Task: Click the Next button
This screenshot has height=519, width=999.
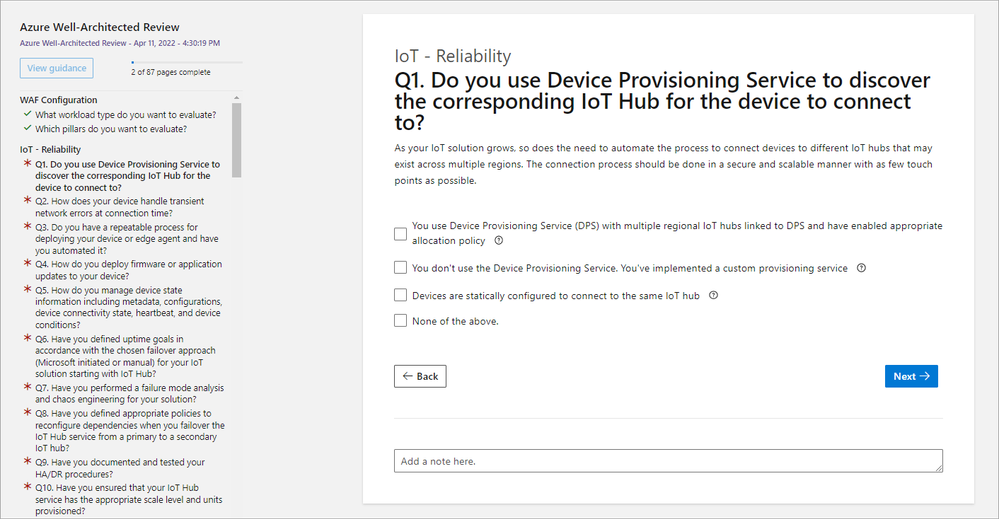Action: pos(911,376)
